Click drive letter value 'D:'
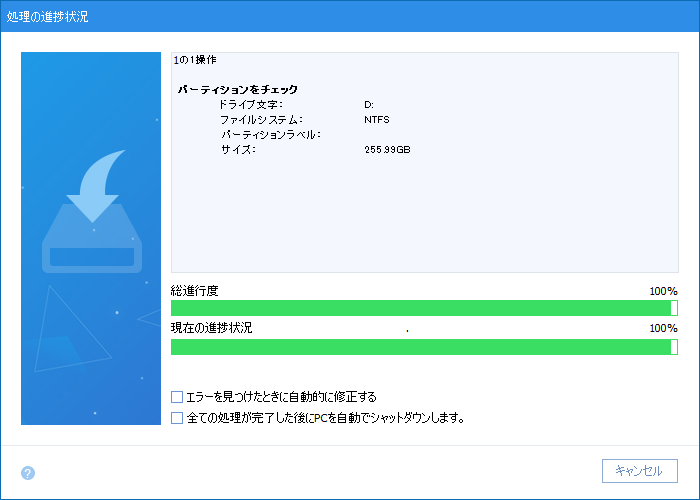The width and height of the screenshot is (700, 500). click(369, 105)
